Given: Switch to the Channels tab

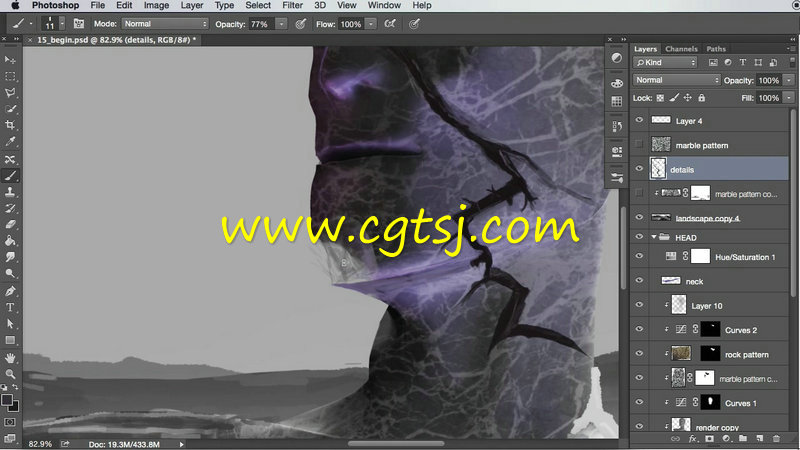Looking at the screenshot, I should point(681,49).
